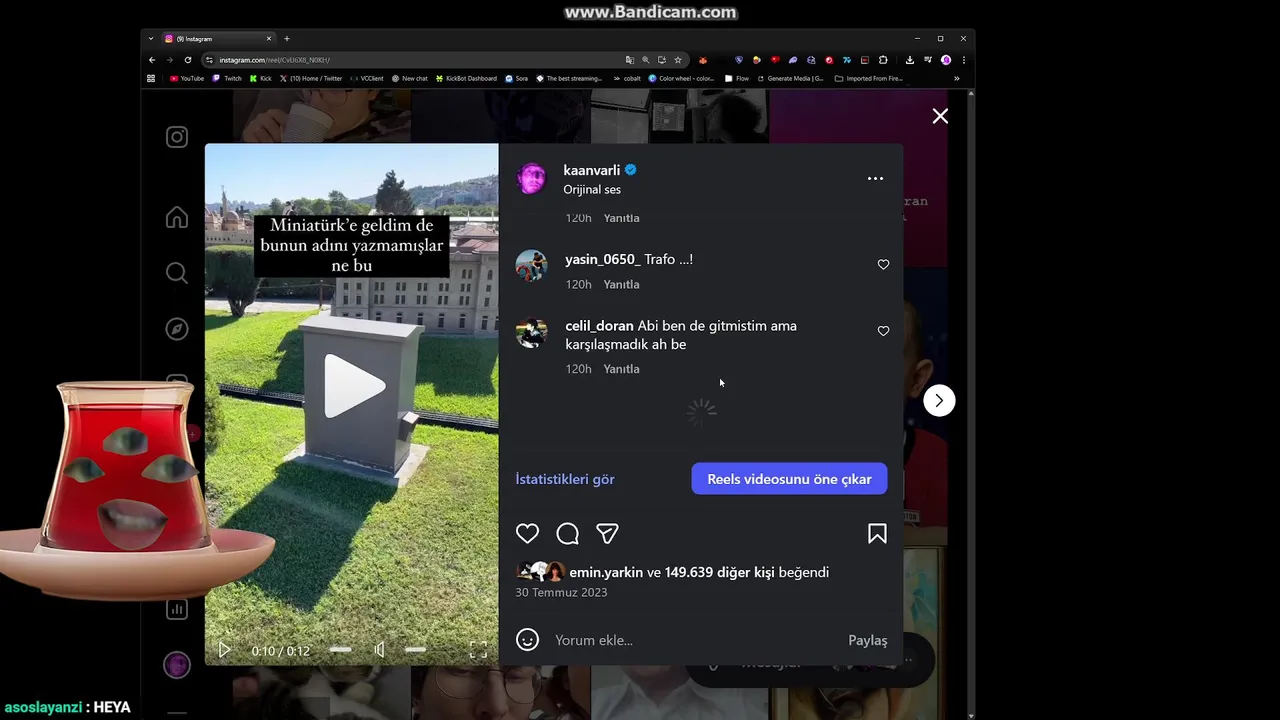Open the Explore compass icon
This screenshot has height=720, width=1280.
177,329
